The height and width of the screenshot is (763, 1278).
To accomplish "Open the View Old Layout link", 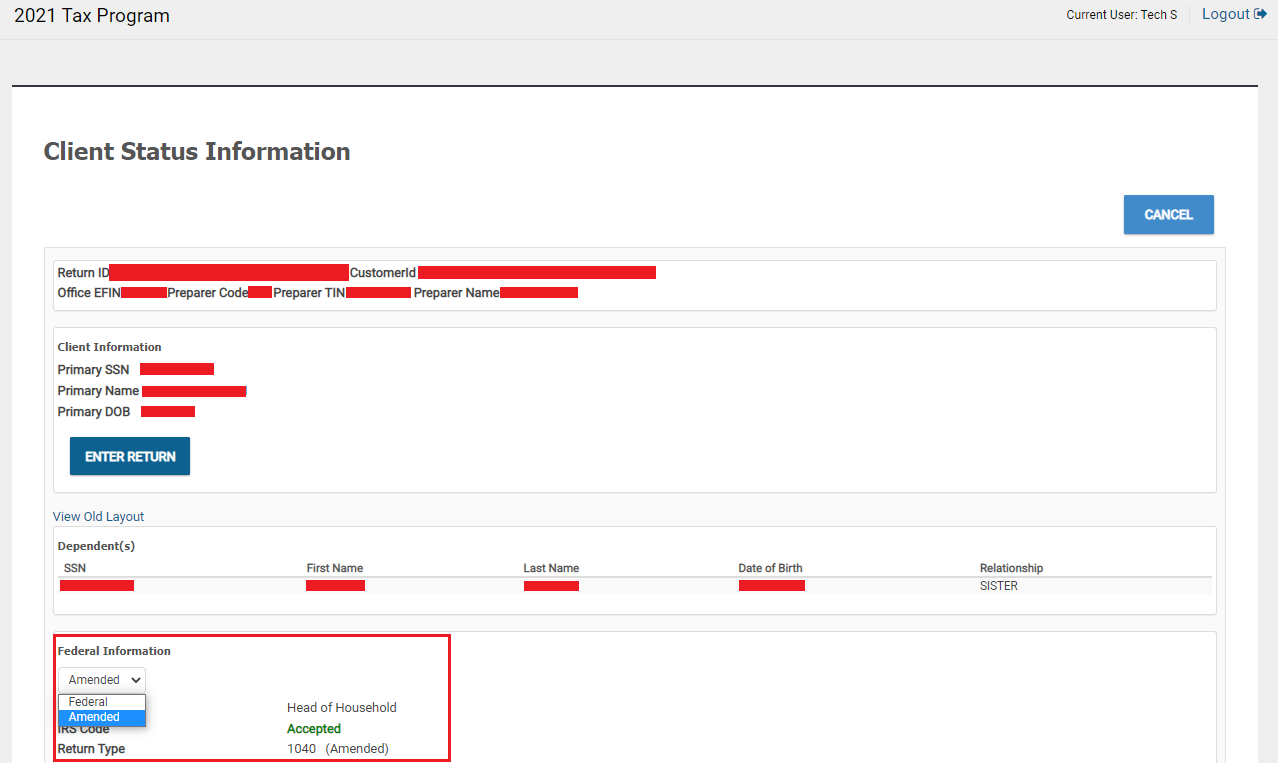I will click(x=98, y=517).
